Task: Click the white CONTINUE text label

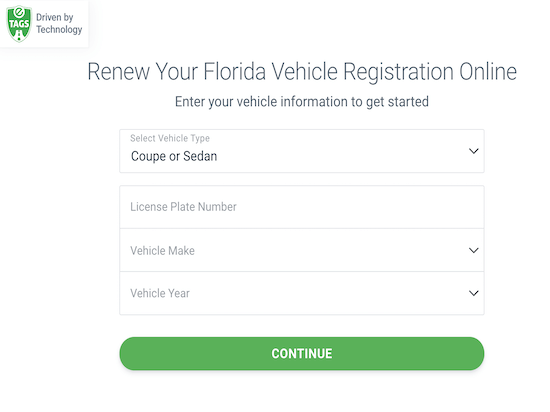Action: tap(302, 353)
